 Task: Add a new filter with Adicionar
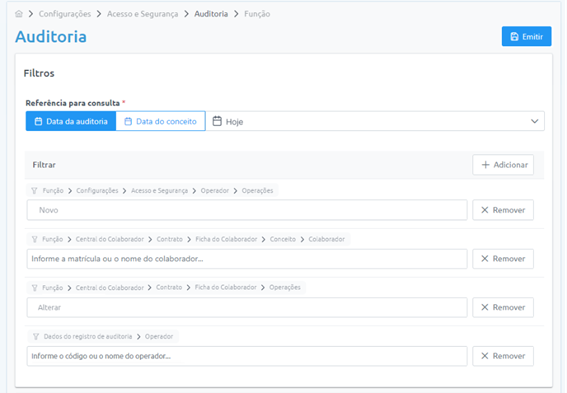tap(503, 165)
